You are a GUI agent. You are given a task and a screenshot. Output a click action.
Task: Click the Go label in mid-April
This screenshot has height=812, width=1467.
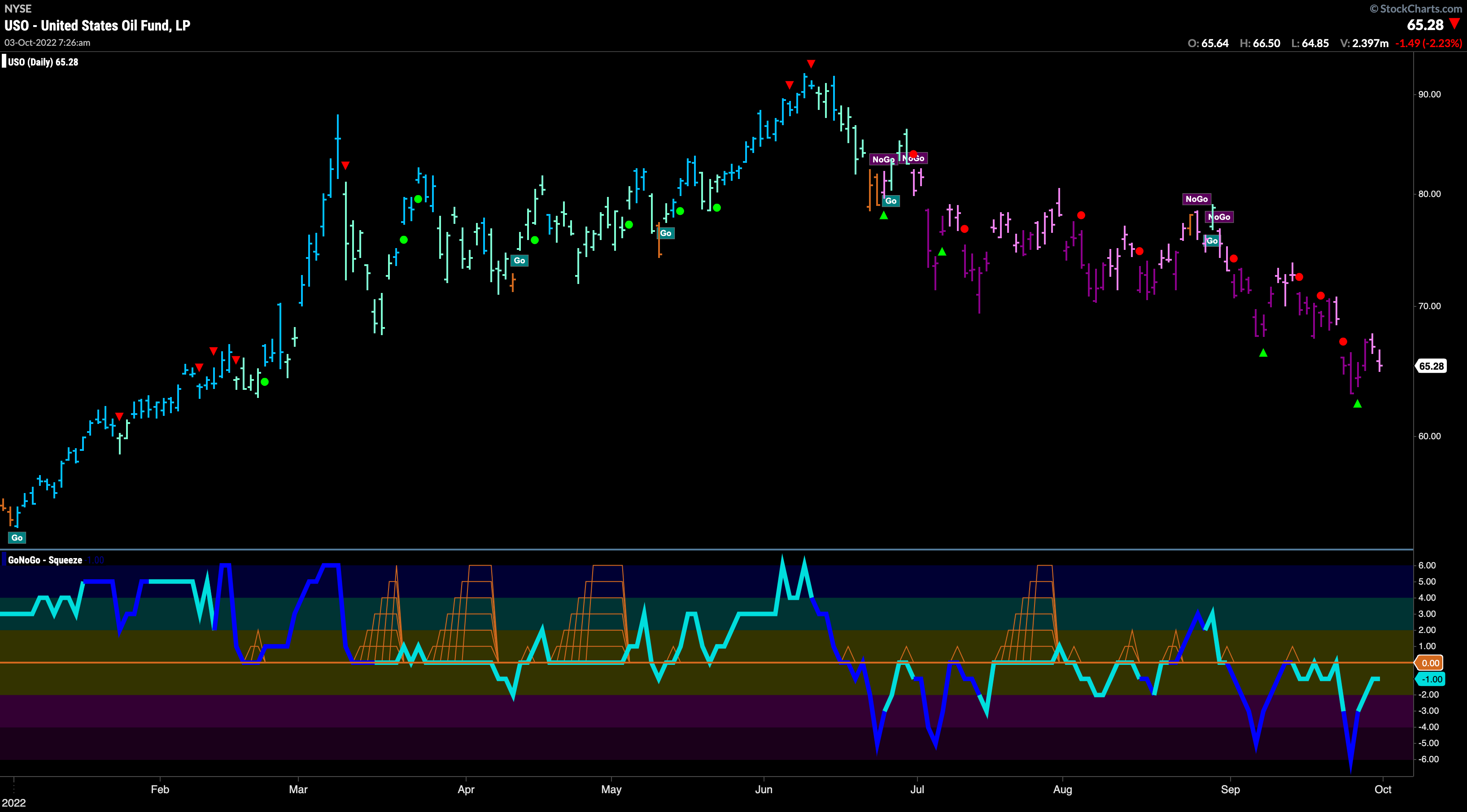point(520,261)
